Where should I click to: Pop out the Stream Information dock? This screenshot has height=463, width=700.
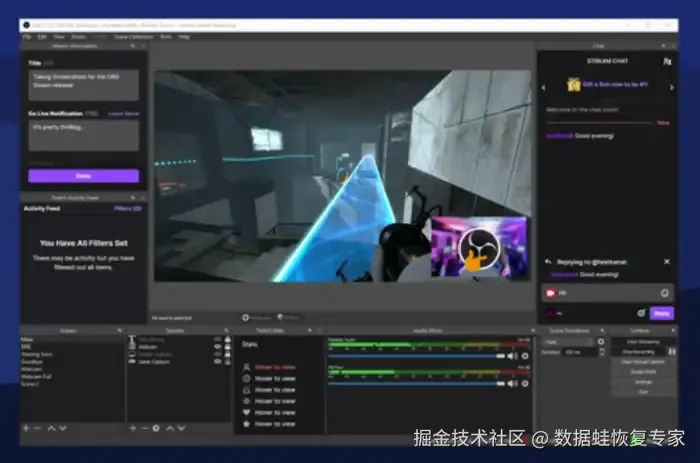pyautogui.click(x=133, y=46)
